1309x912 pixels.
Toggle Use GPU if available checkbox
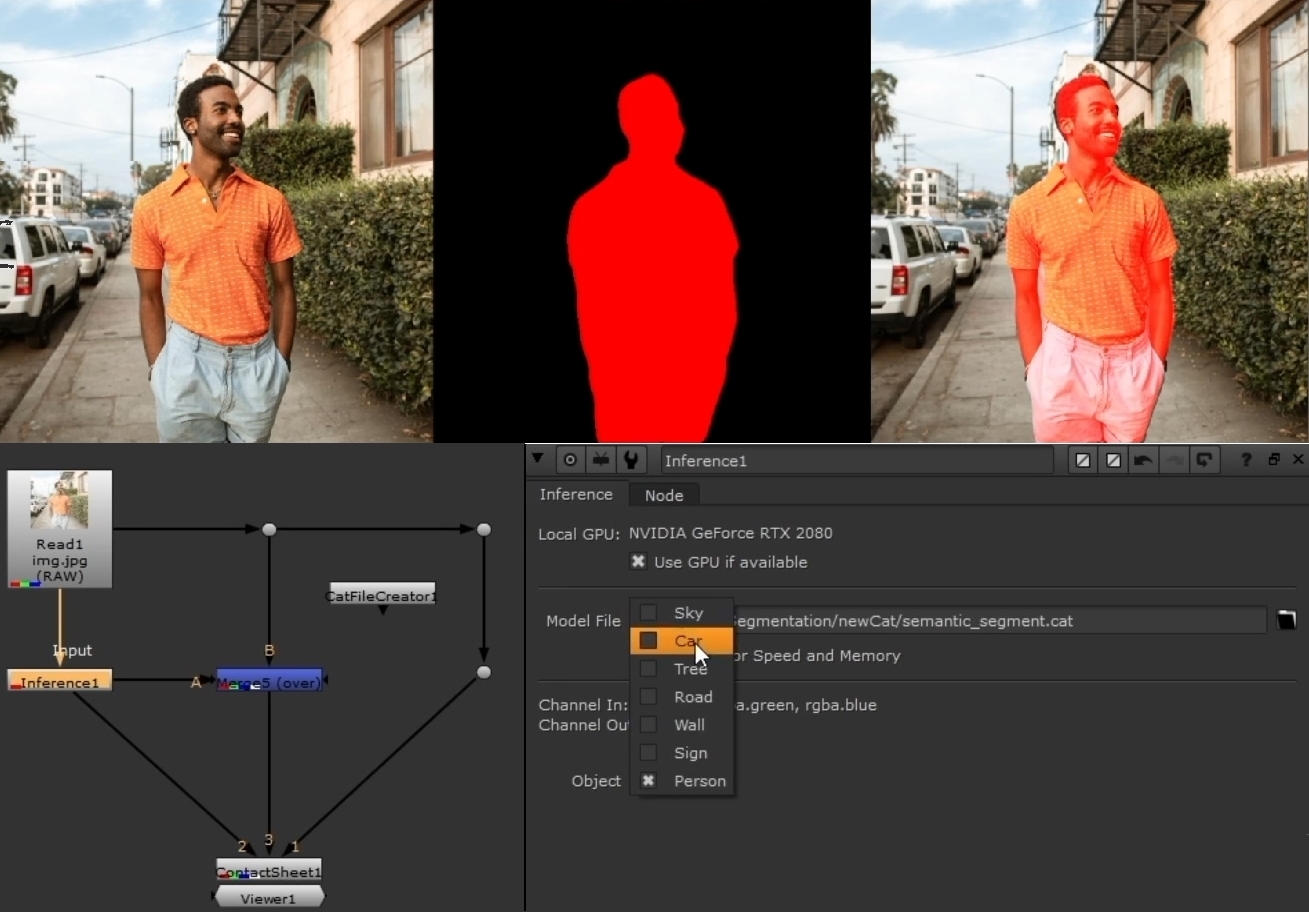tap(638, 562)
